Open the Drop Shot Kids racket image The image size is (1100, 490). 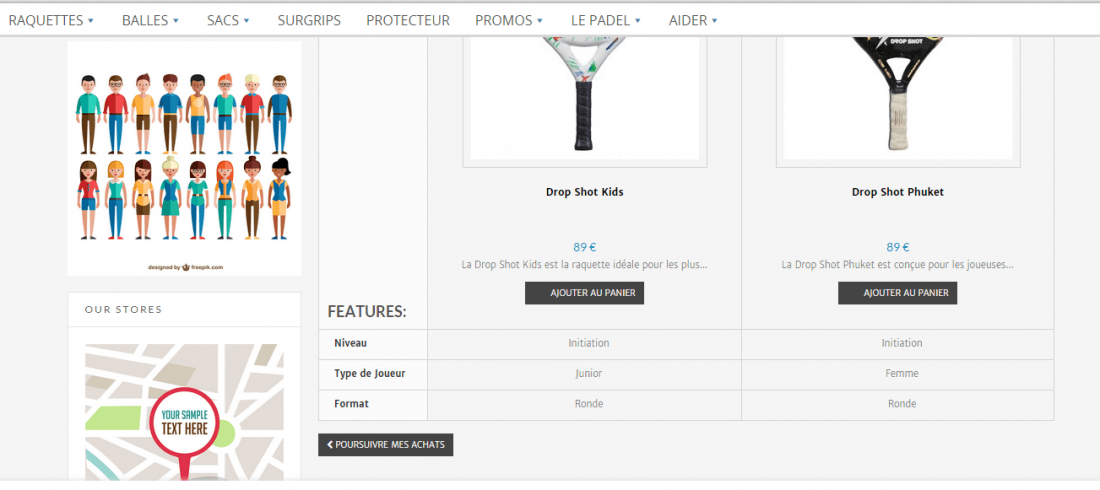[584, 98]
